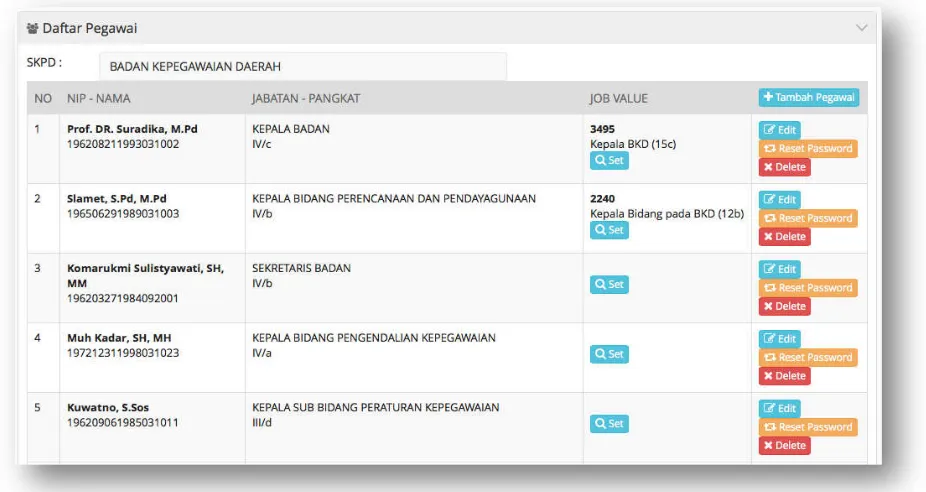Collapse the Daftar Pegawai panel chevron
Screen dimensions: 926x492
coord(862,28)
